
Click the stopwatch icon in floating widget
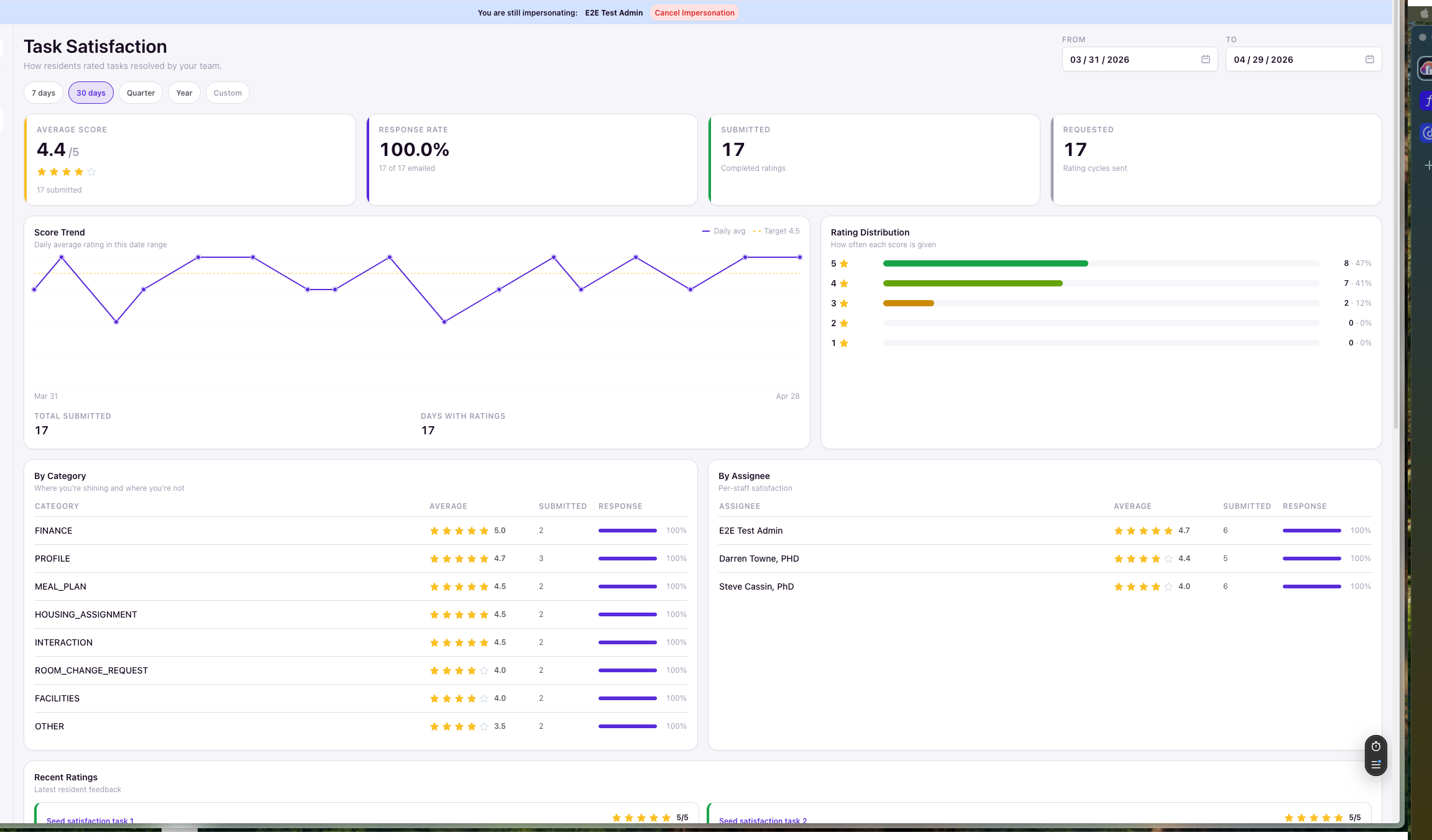tap(1375, 746)
